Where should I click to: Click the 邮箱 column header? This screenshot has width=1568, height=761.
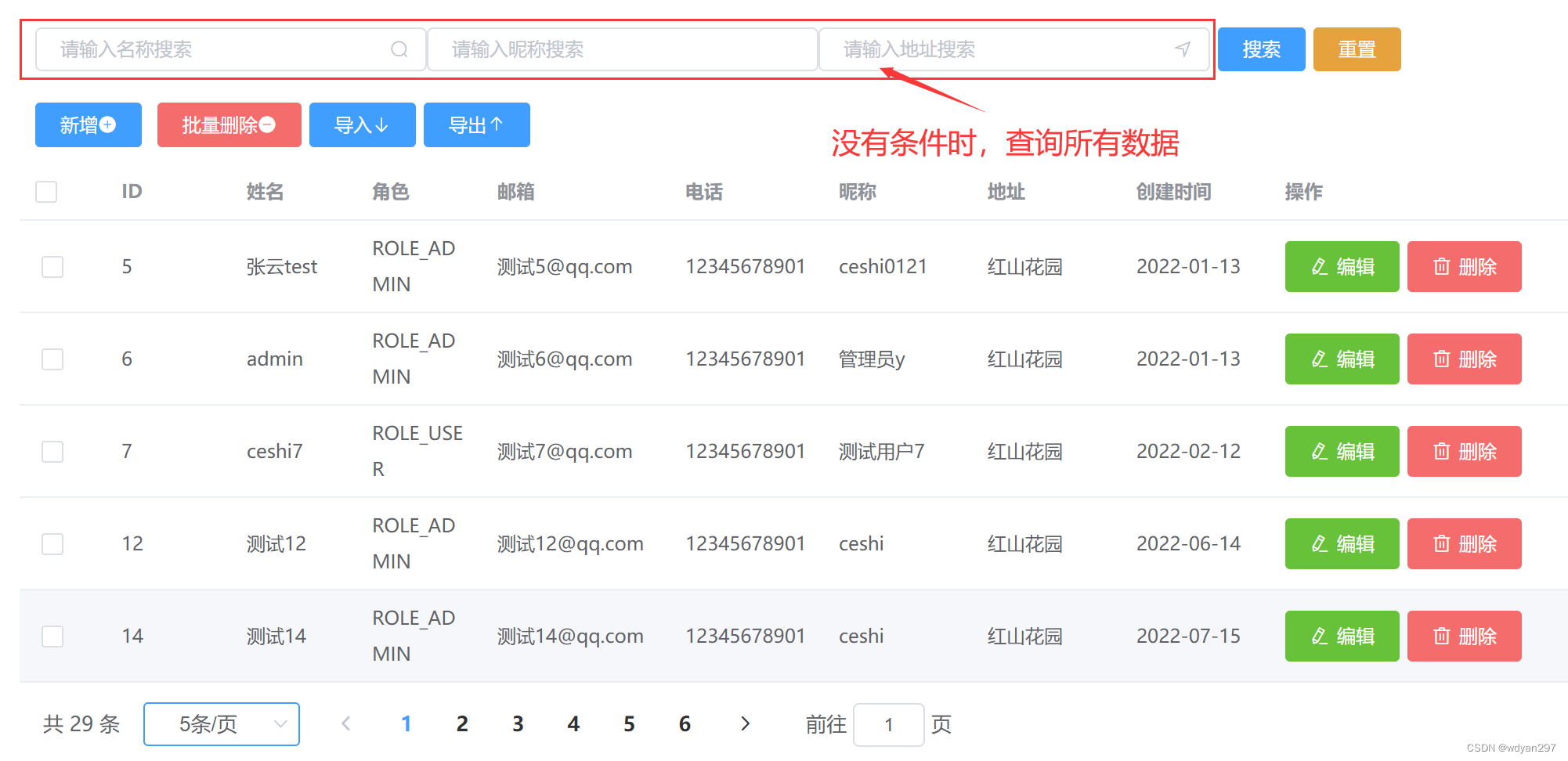click(x=516, y=192)
